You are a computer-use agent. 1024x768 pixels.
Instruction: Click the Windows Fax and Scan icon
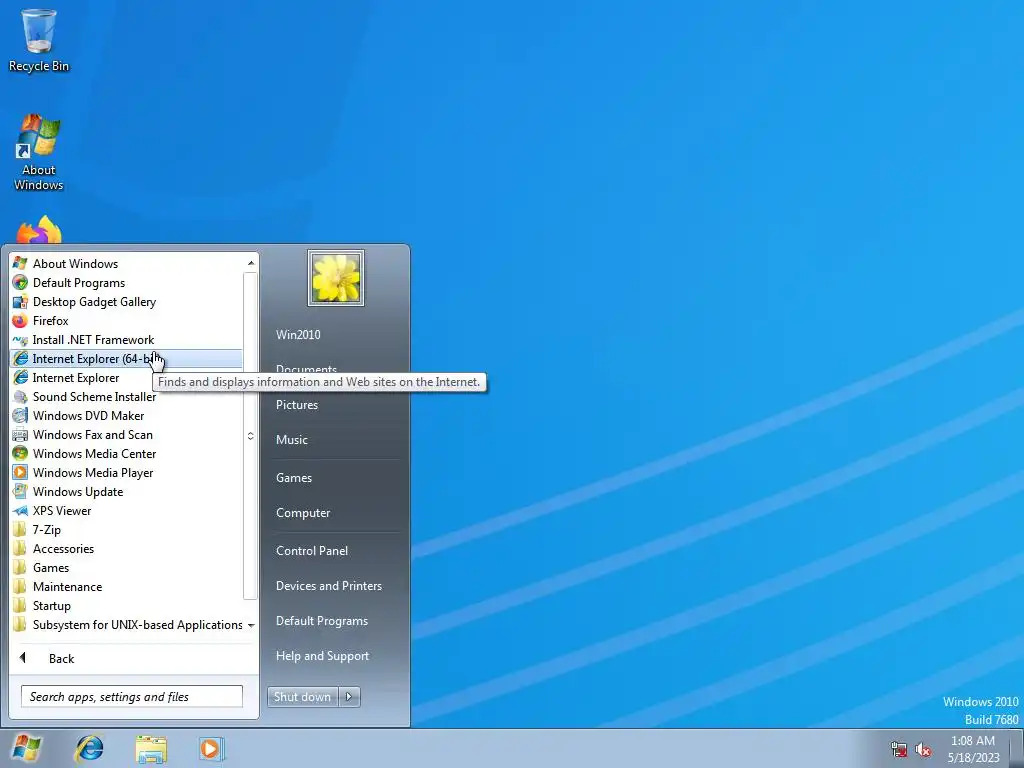(x=20, y=434)
